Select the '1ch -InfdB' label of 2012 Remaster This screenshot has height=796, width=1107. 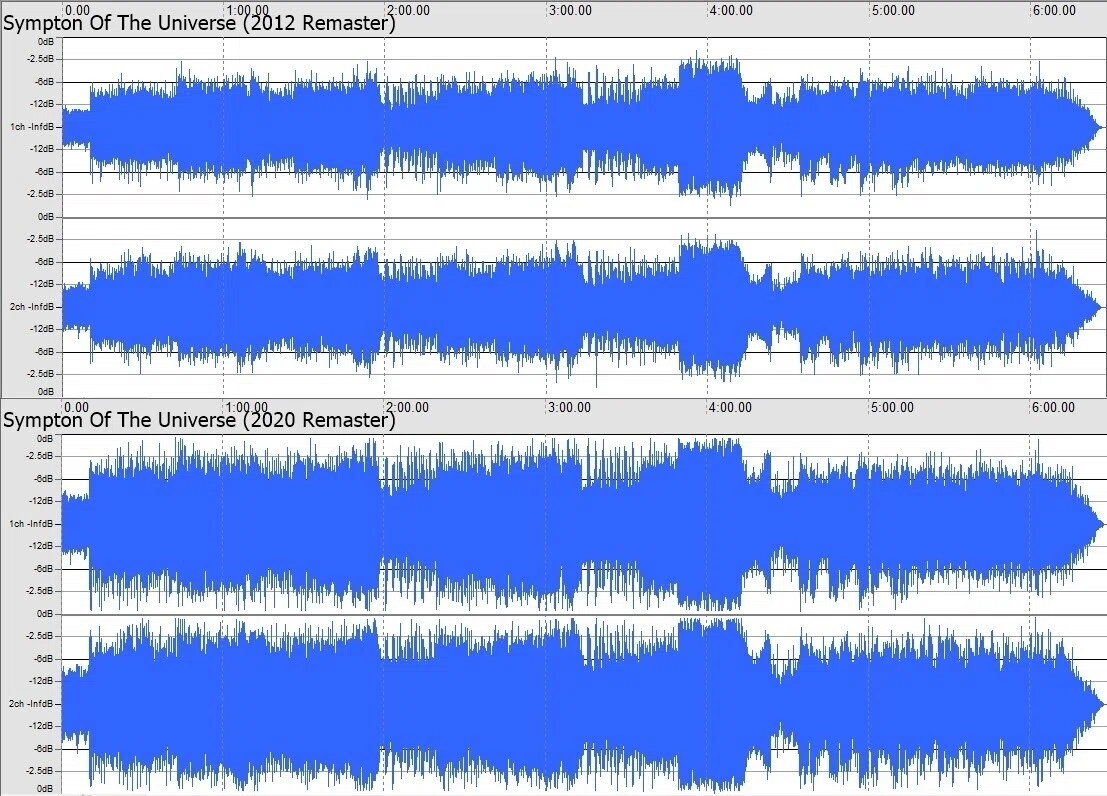[x=32, y=126]
